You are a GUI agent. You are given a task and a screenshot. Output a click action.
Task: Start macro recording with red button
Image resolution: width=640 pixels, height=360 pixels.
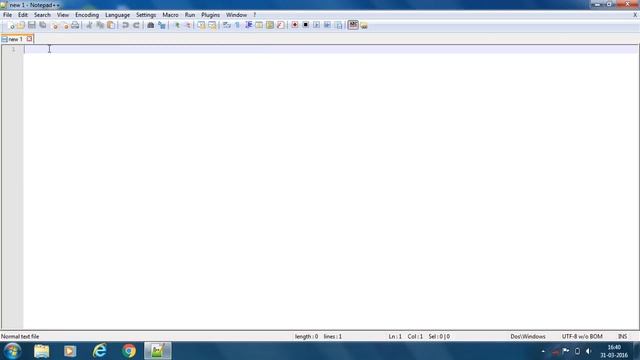tap(295, 25)
